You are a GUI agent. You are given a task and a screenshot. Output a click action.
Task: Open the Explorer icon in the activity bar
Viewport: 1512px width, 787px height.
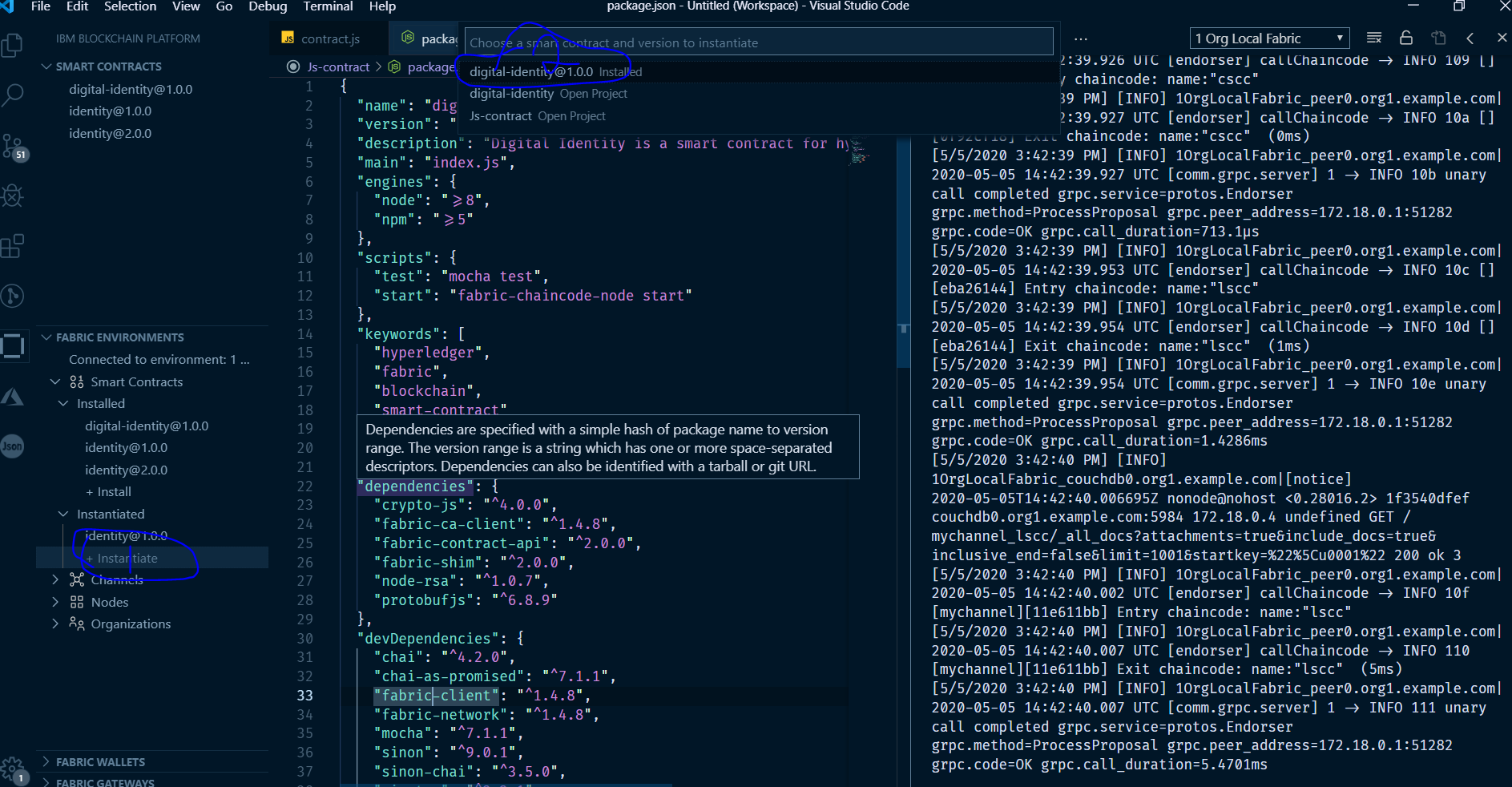(x=13, y=45)
